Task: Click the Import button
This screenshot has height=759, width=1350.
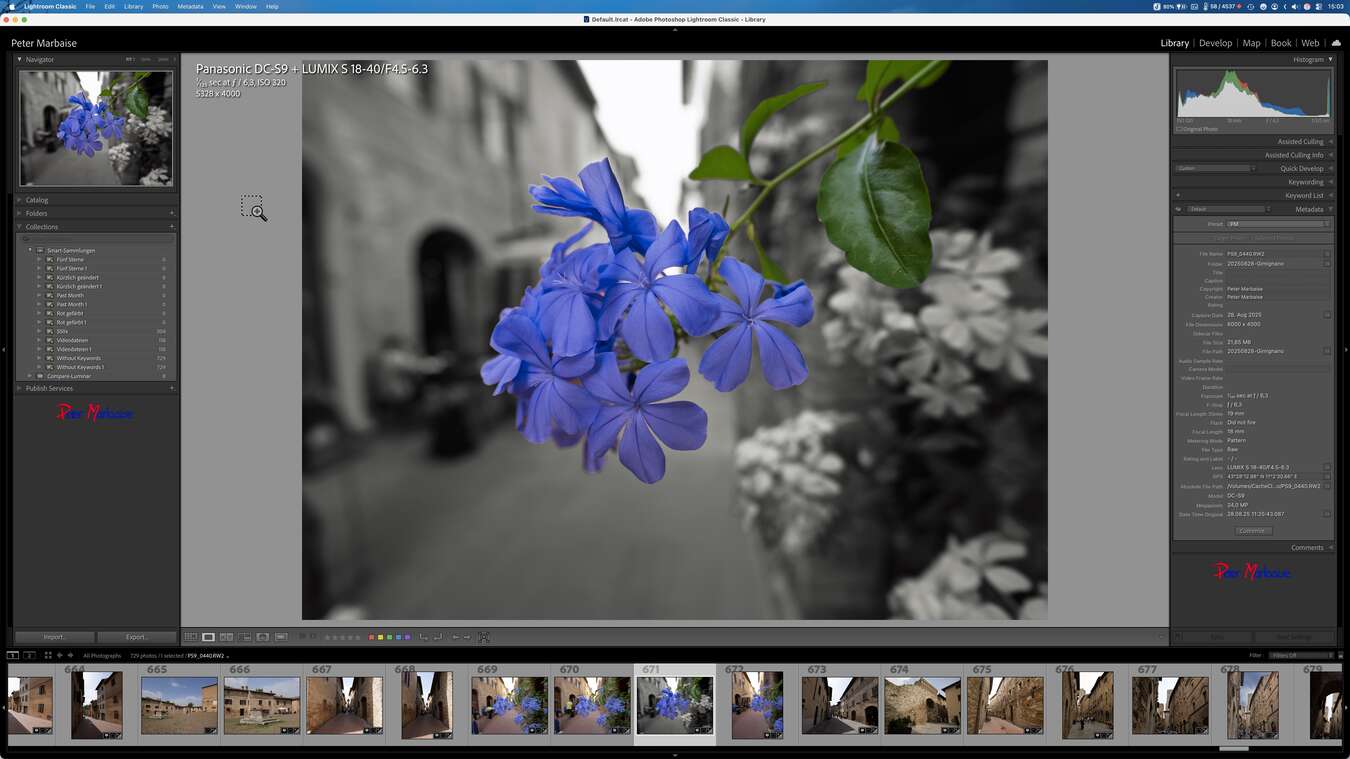Action: pyautogui.click(x=55, y=637)
